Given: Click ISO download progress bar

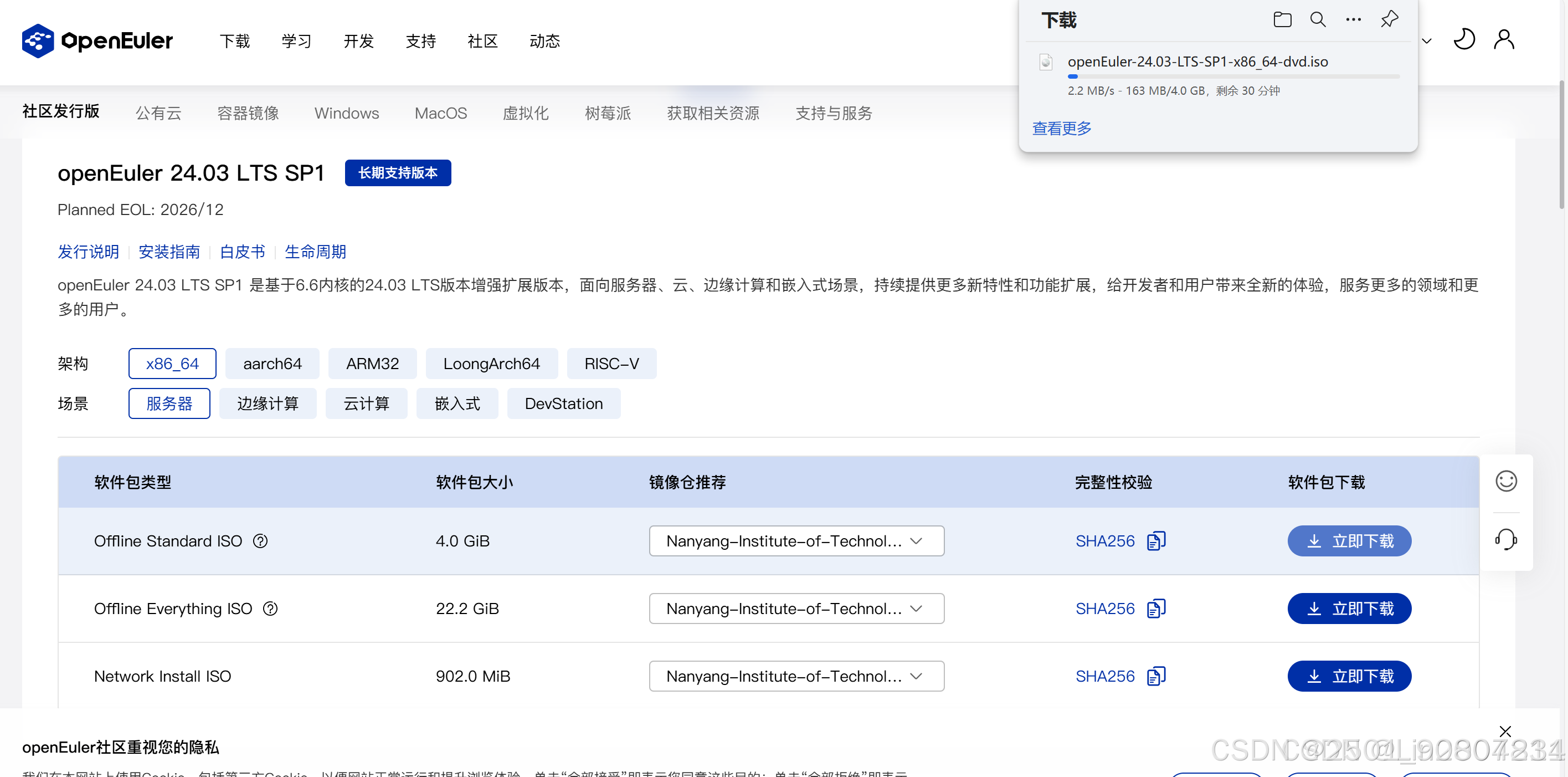Looking at the screenshot, I should point(1233,76).
